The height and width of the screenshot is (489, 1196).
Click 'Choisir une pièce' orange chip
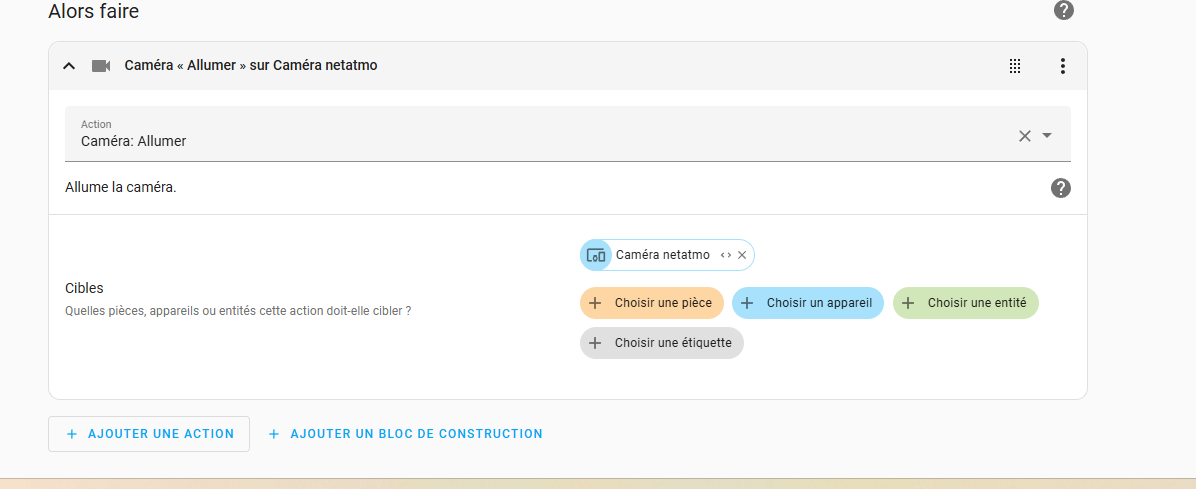click(x=652, y=303)
